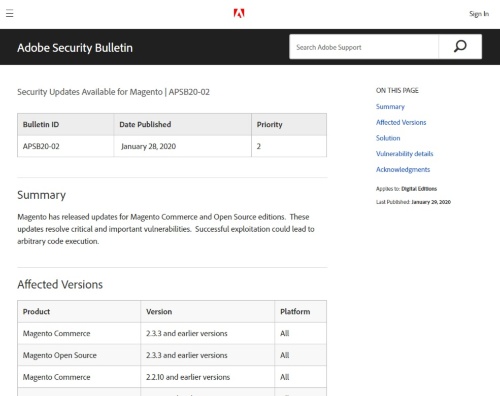The width and height of the screenshot is (500, 396).
Task: Click Date Published column header
Action: click(183, 124)
